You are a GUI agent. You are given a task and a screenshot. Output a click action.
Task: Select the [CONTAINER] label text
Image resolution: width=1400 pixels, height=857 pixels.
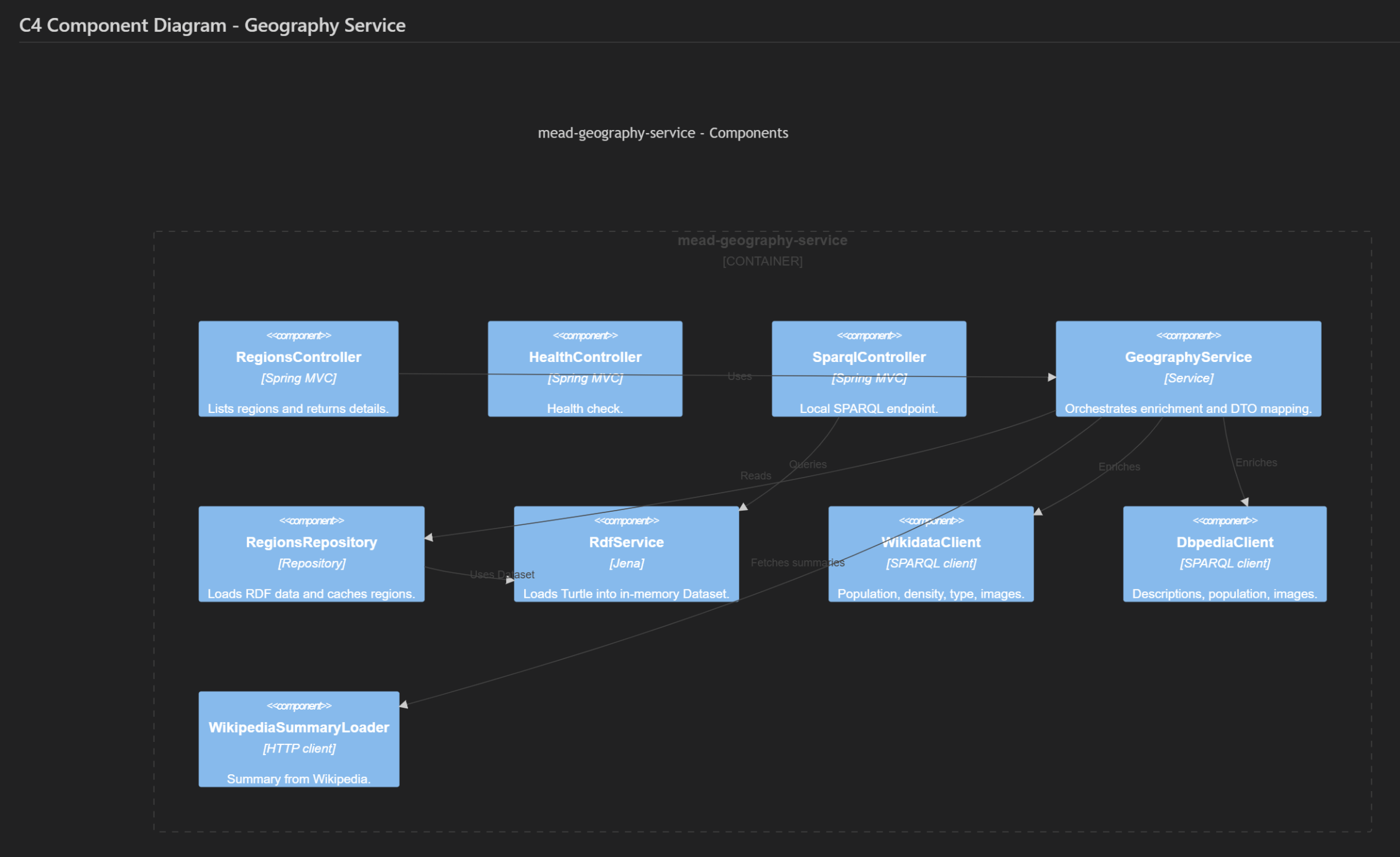tap(762, 262)
